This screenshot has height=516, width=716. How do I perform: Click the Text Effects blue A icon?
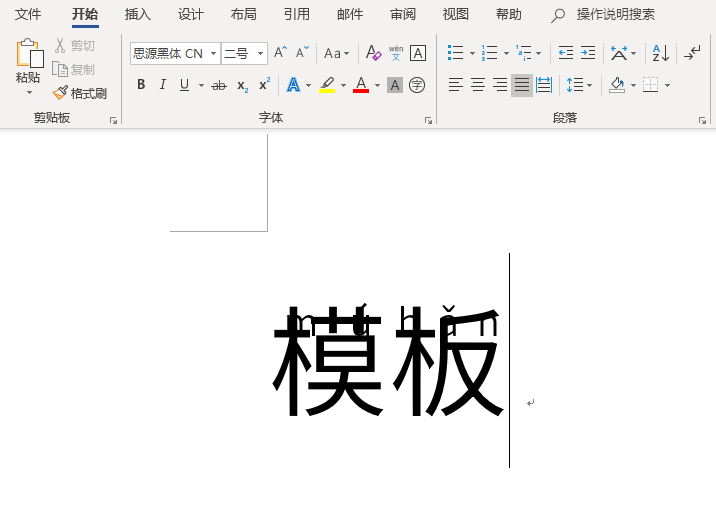click(x=293, y=85)
